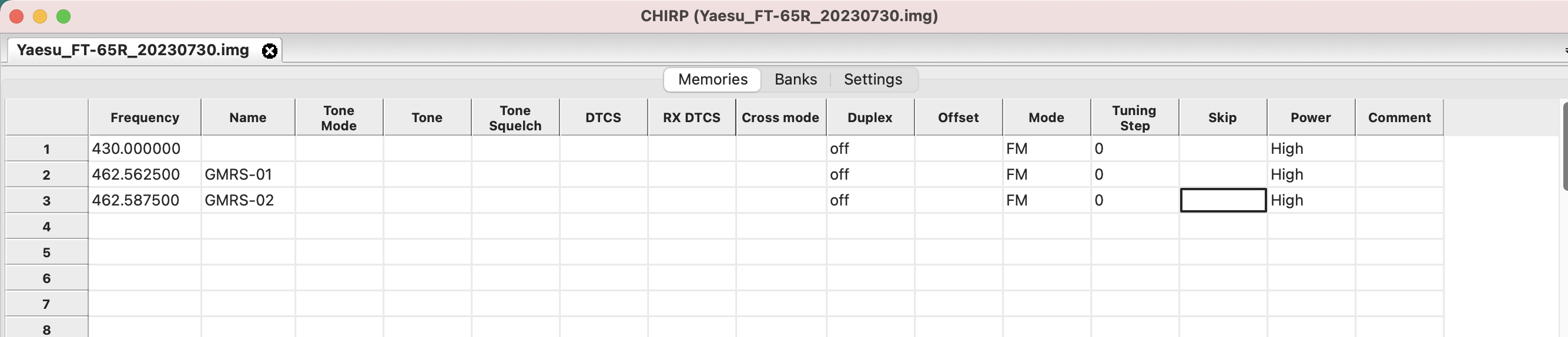
Task: Click the Mode FM cell in row 2
Action: pos(1046,174)
